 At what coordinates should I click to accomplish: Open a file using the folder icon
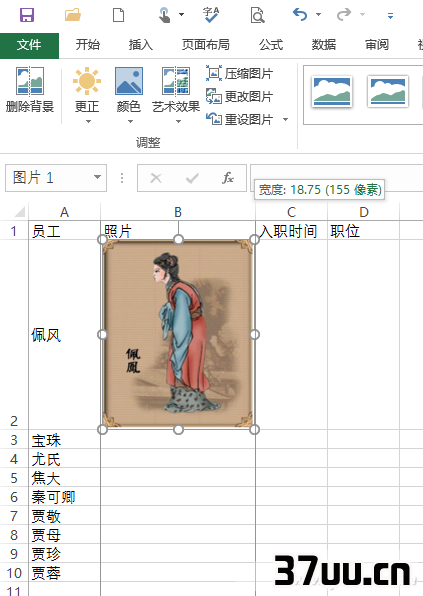point(73,15)
